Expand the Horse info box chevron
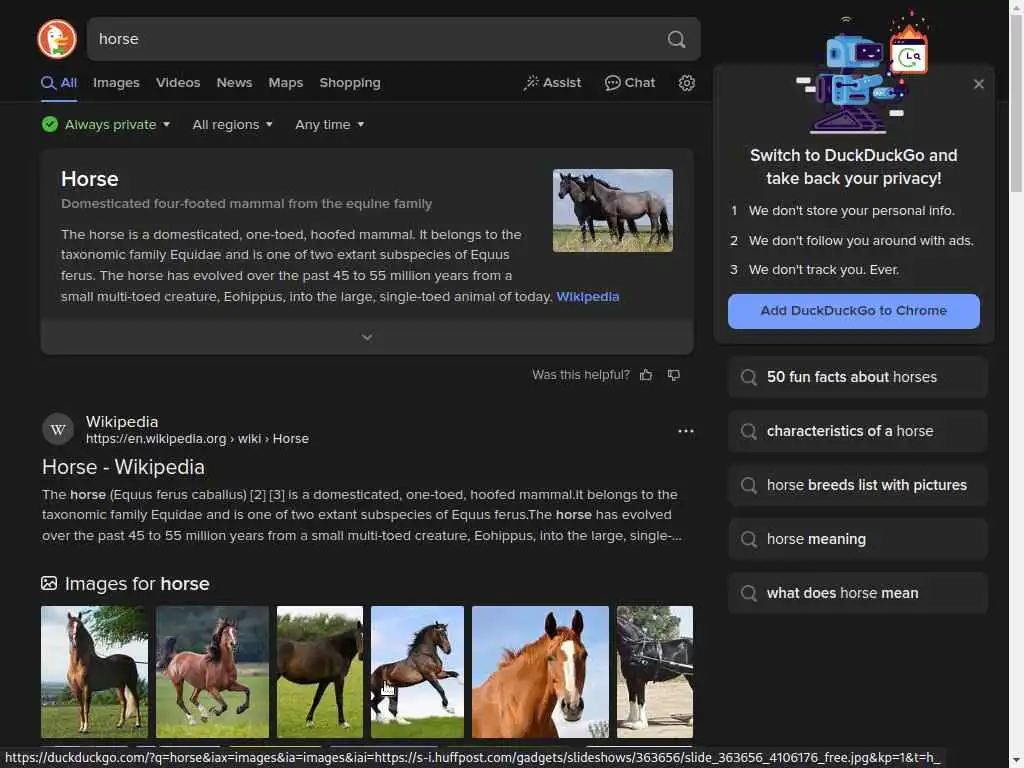This screenshot has height=768, width=1024. click(367, 337)
